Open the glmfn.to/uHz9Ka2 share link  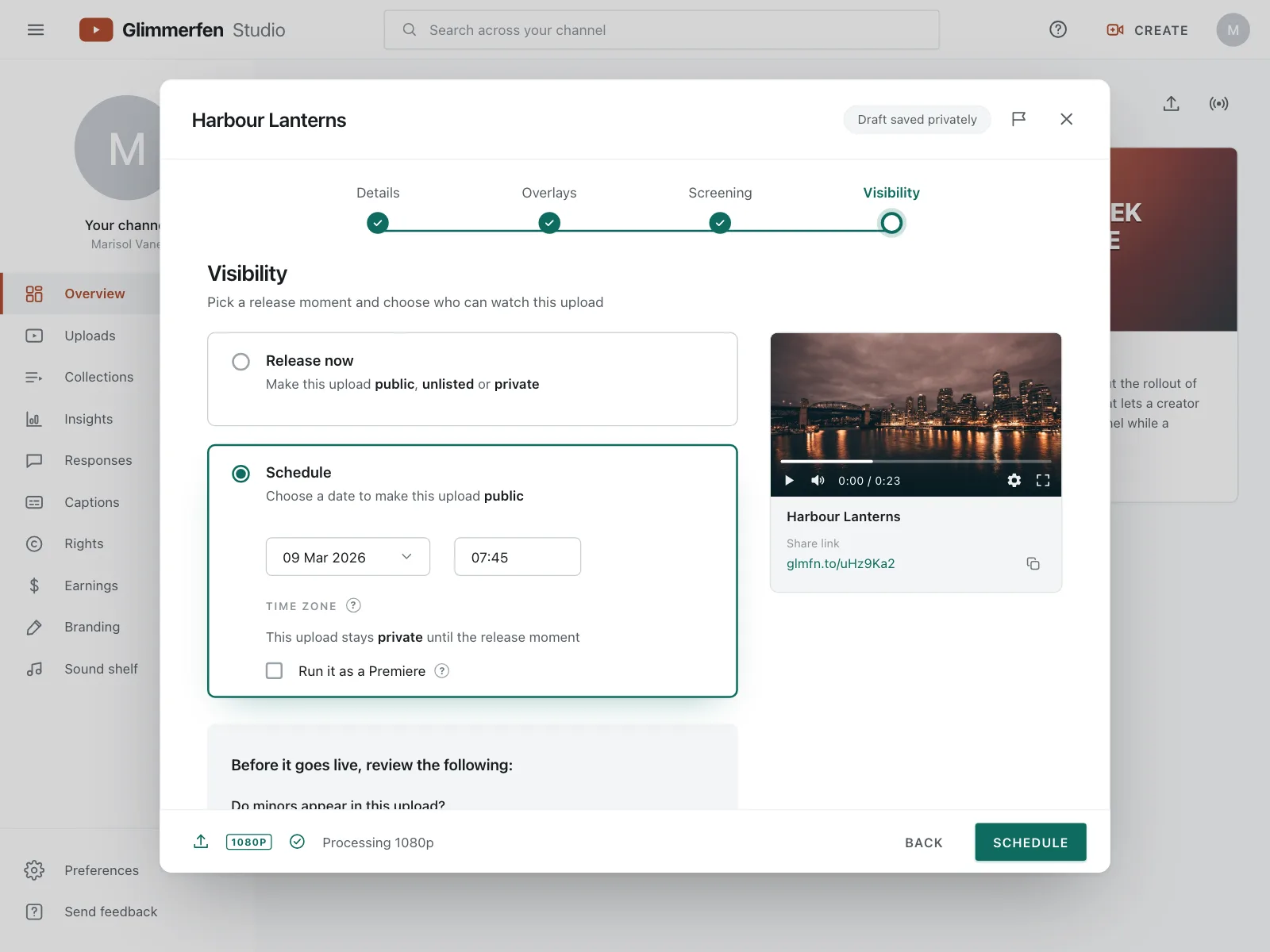coord(841,563)
